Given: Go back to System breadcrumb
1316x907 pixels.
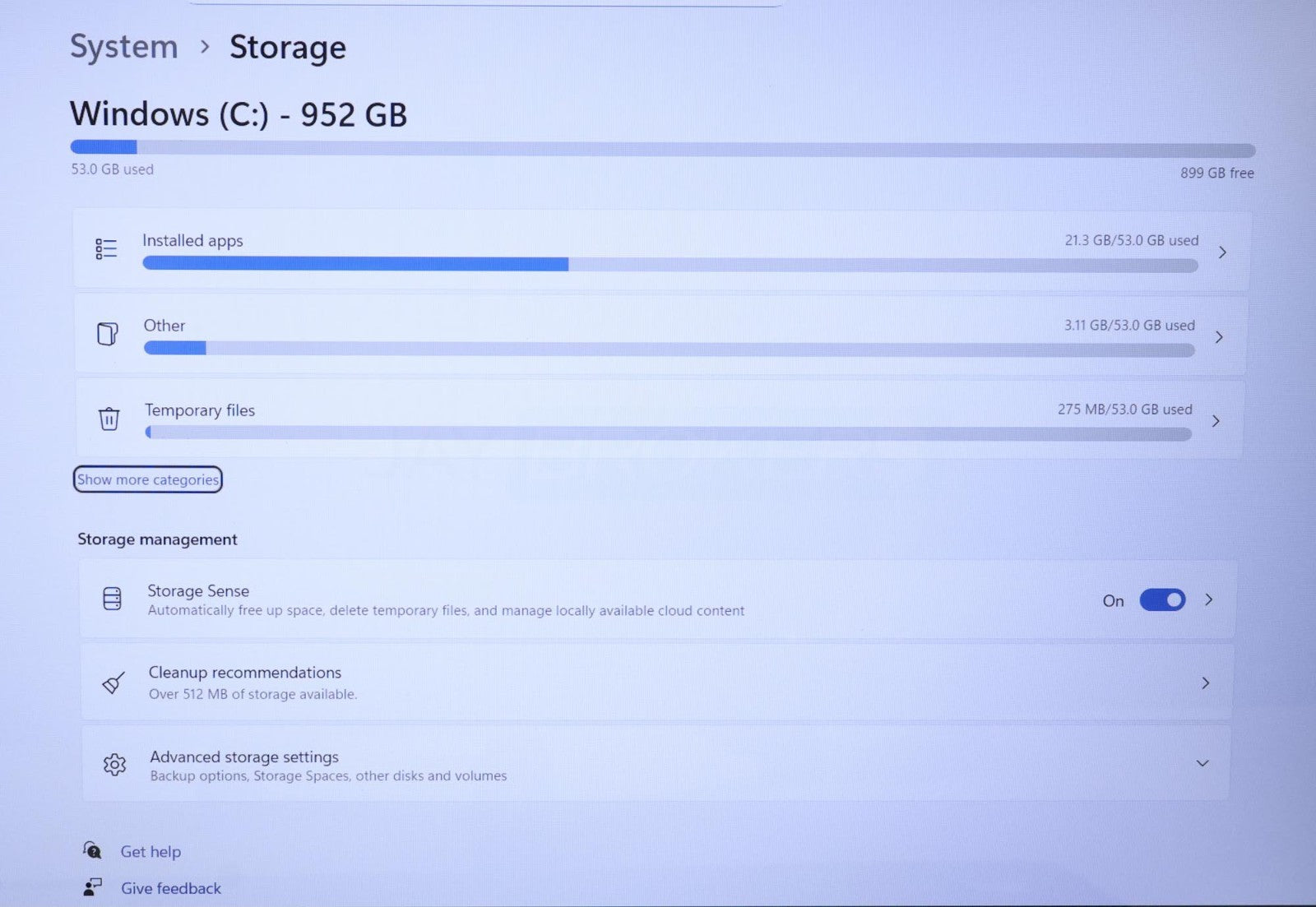Looking at the screenshot, I should [123, 47].
